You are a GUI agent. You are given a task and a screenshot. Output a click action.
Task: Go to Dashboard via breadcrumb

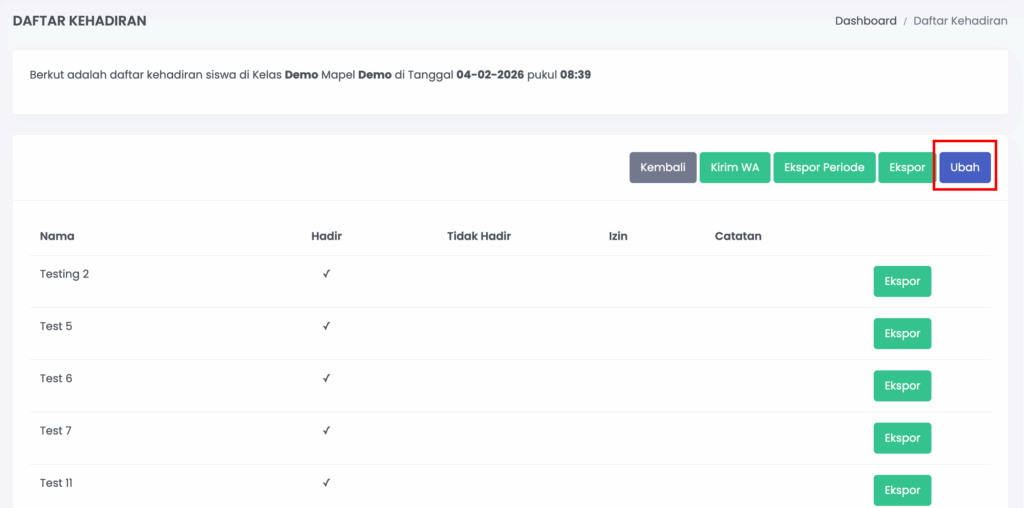865,21
